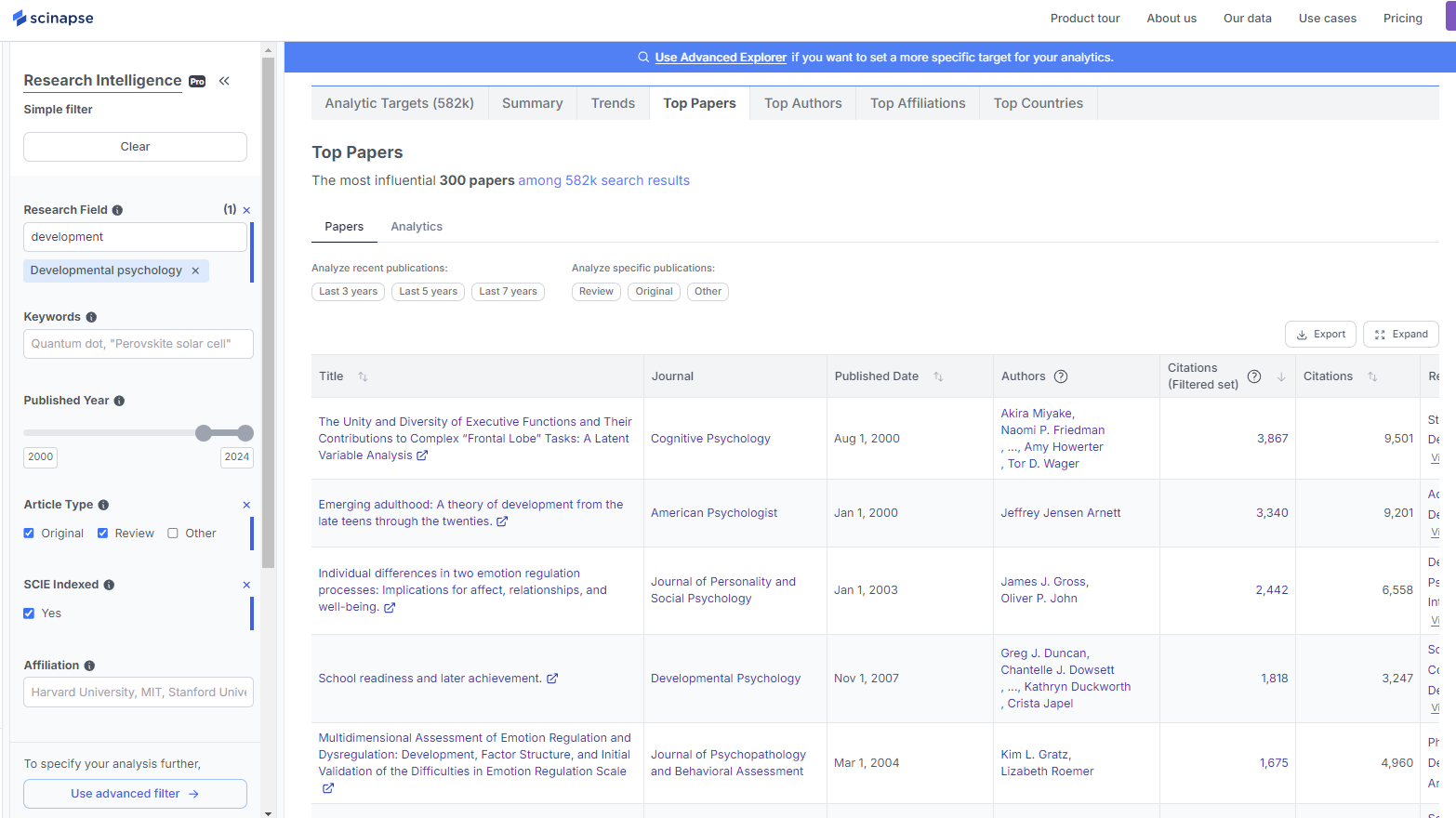Collapse the Research Intelligence sidebar
The image size is (1456, 818).
224,81
